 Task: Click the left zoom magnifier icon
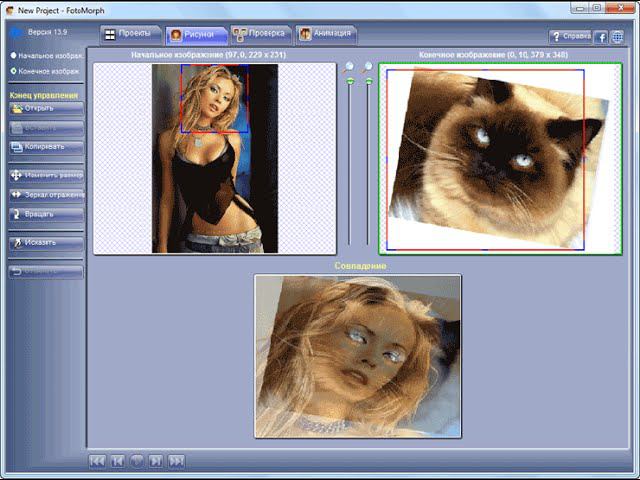(x=348, y=67)
